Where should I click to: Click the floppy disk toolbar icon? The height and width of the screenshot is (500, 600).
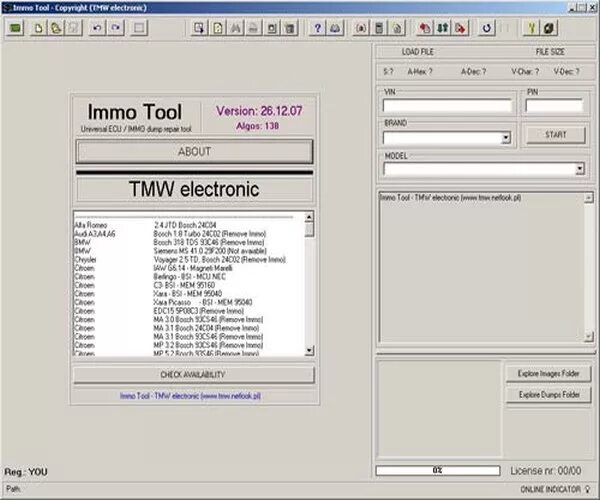272,28
